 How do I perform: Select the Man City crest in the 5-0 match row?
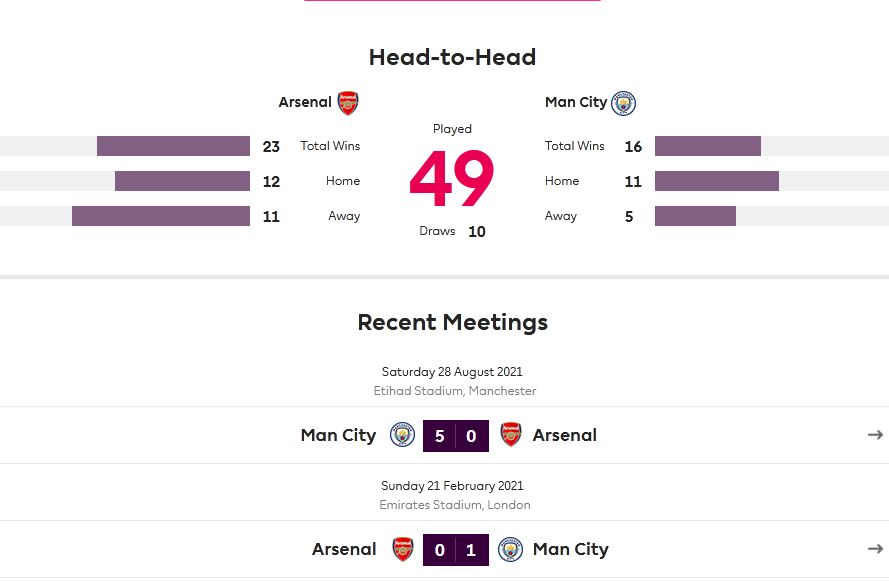click(x=402, y=434)
